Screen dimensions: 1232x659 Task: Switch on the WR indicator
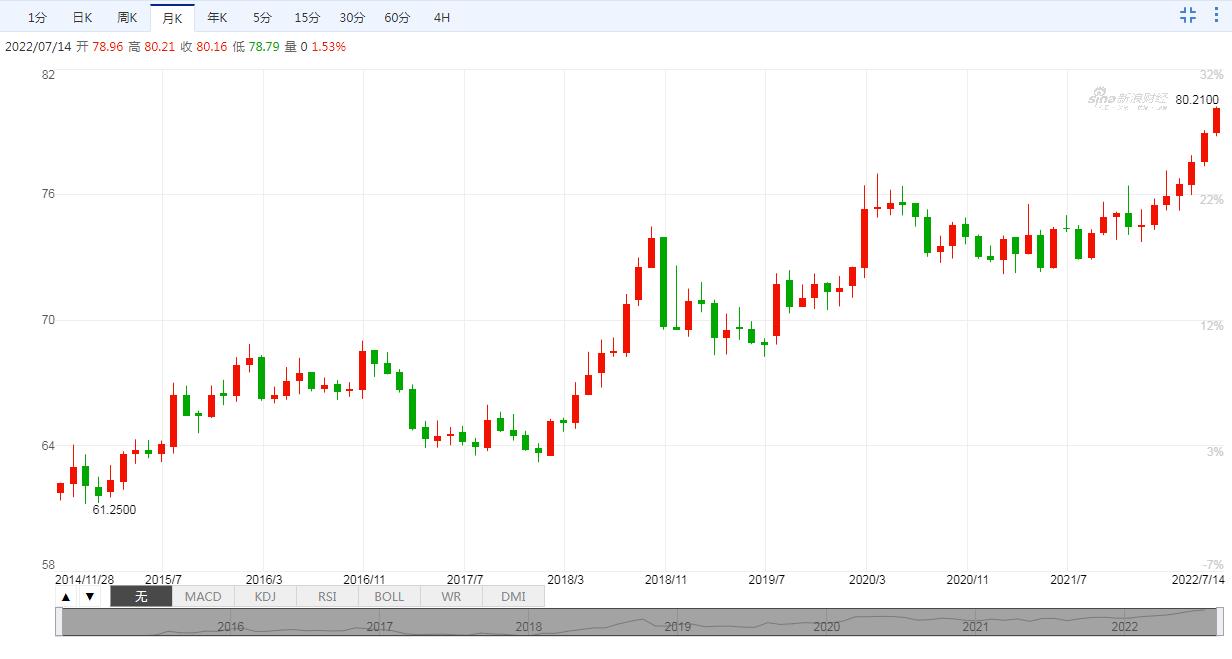(451, 597)
